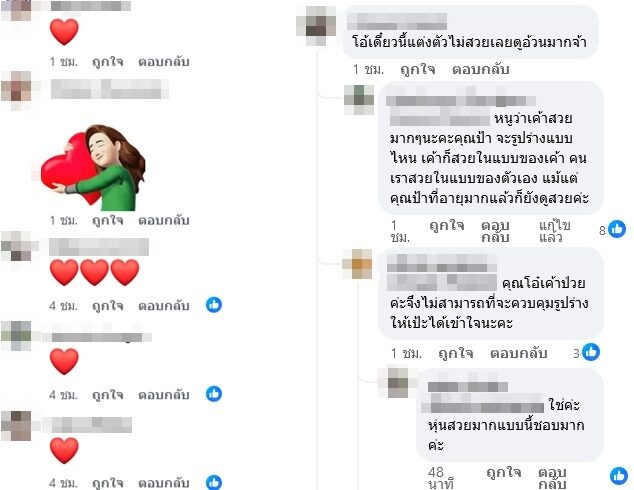634x490 pixels.
Task: Click the 1 ชม. timestamp under the top right comment
Action: pos(368,70)
